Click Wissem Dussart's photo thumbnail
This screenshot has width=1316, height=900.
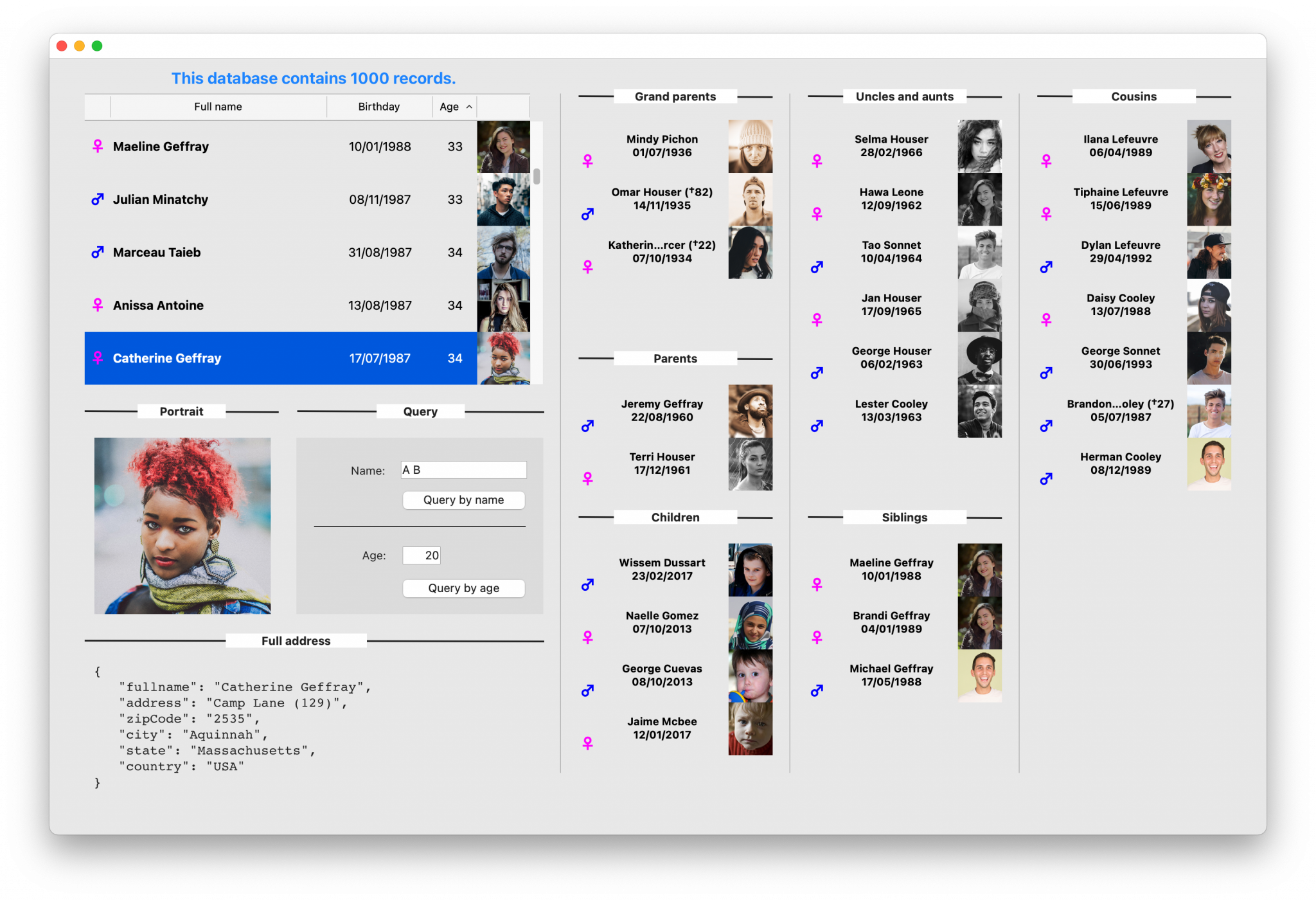tap(751, 570)
